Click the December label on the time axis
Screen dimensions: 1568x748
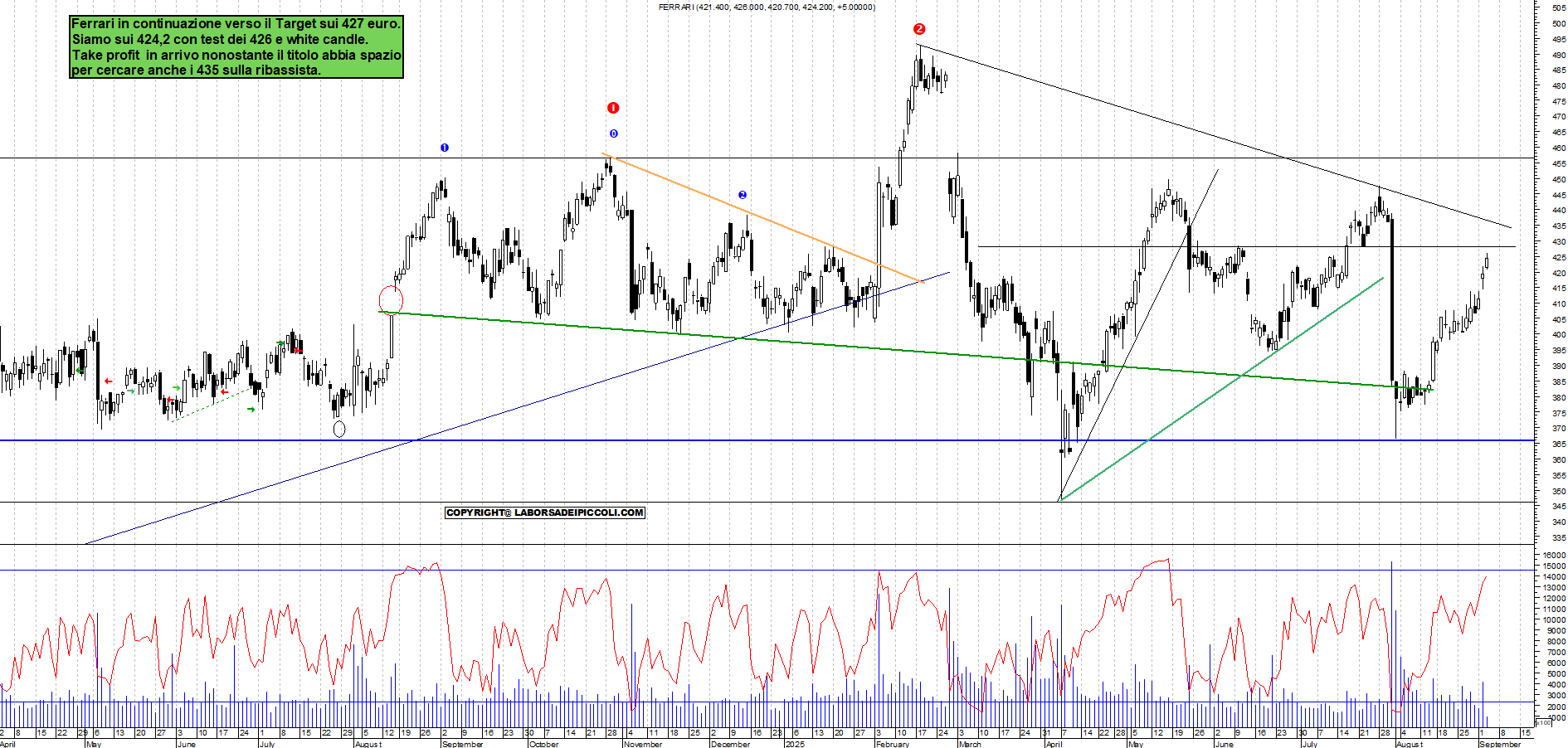(731, 744)
